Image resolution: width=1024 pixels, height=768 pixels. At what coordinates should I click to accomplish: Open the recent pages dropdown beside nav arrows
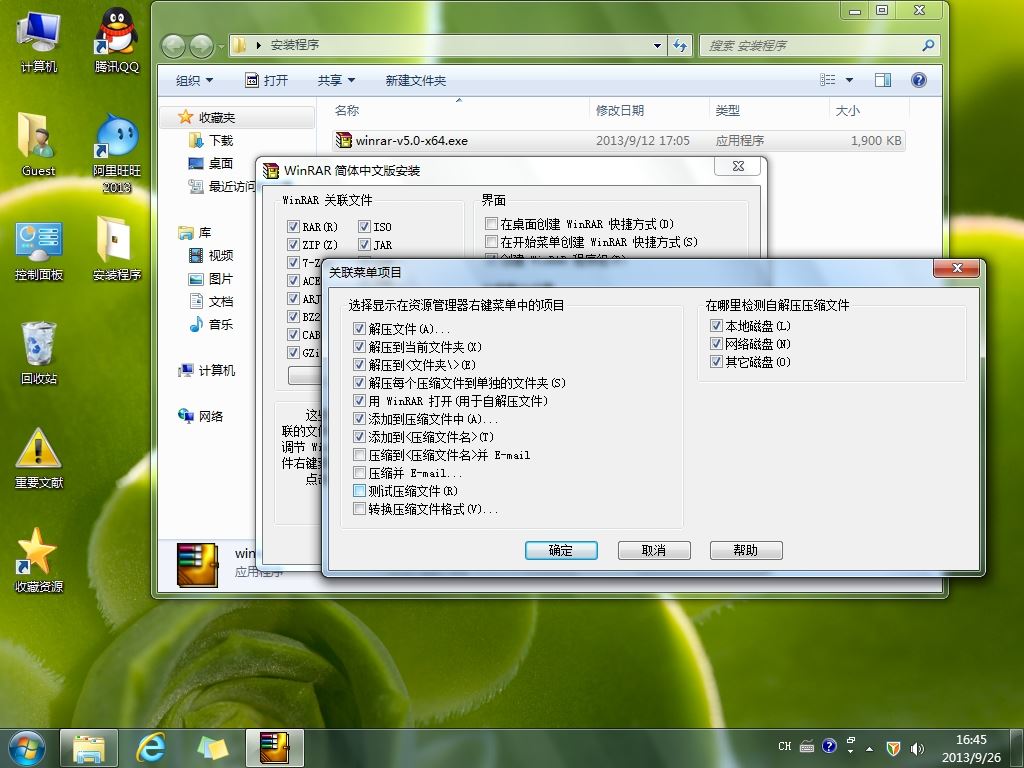pos(220,46)
